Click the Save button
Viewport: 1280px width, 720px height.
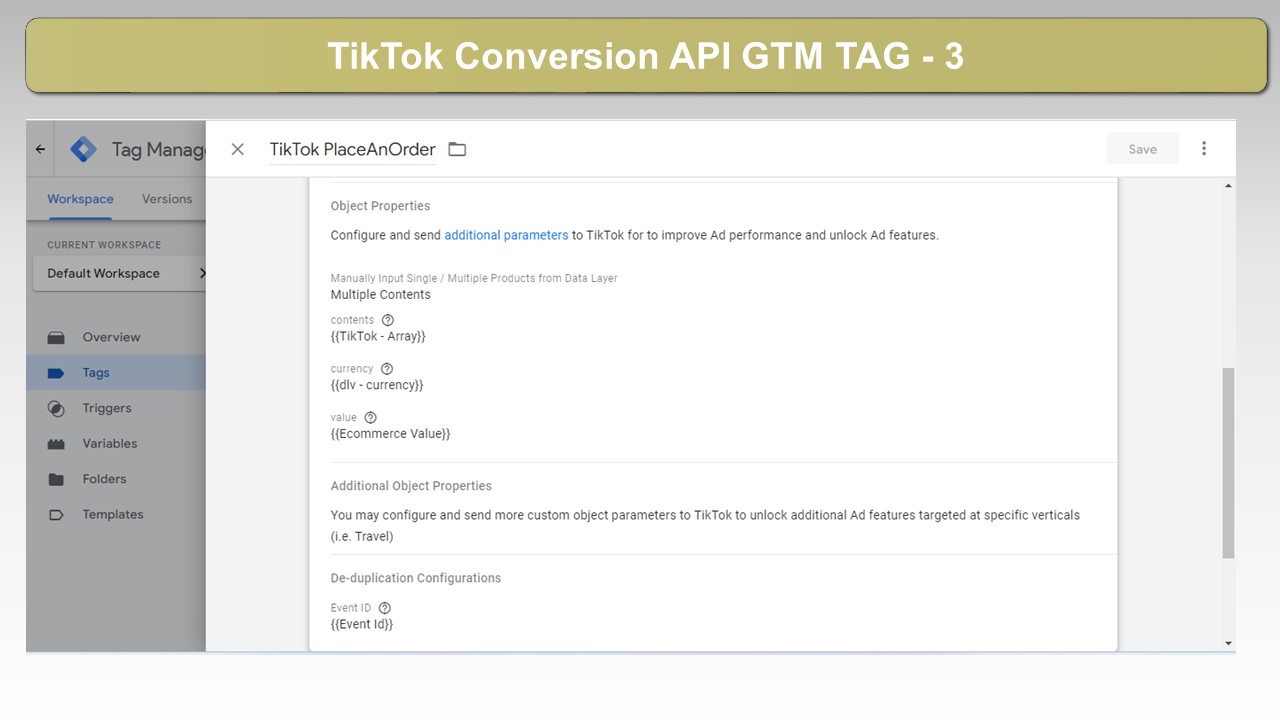(1142, 149)
